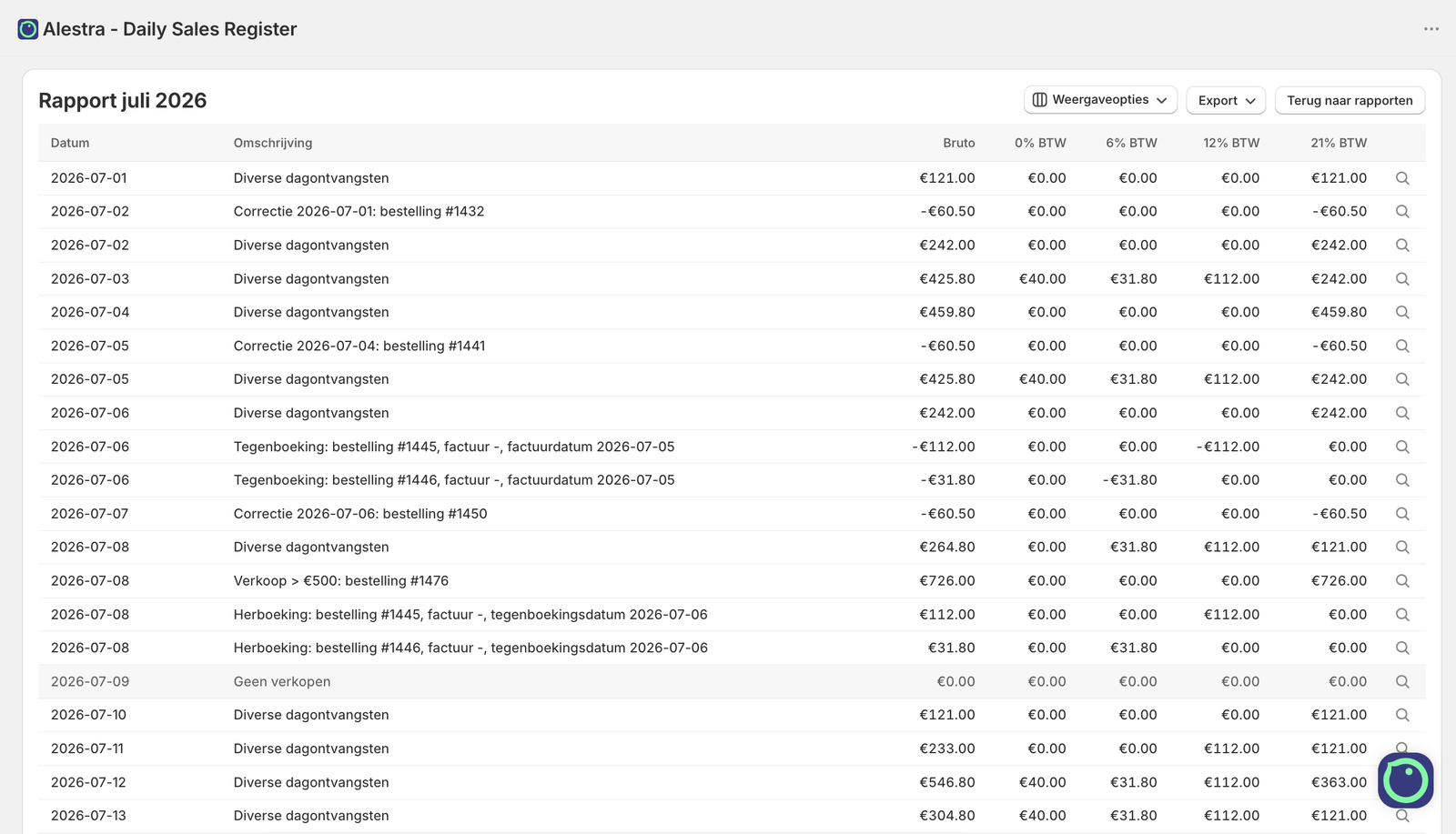This screenshot has height=834, width=1456.
Task: Click magnifier for Correctie bestelling #1450 row
Action: click(1402, 514)
